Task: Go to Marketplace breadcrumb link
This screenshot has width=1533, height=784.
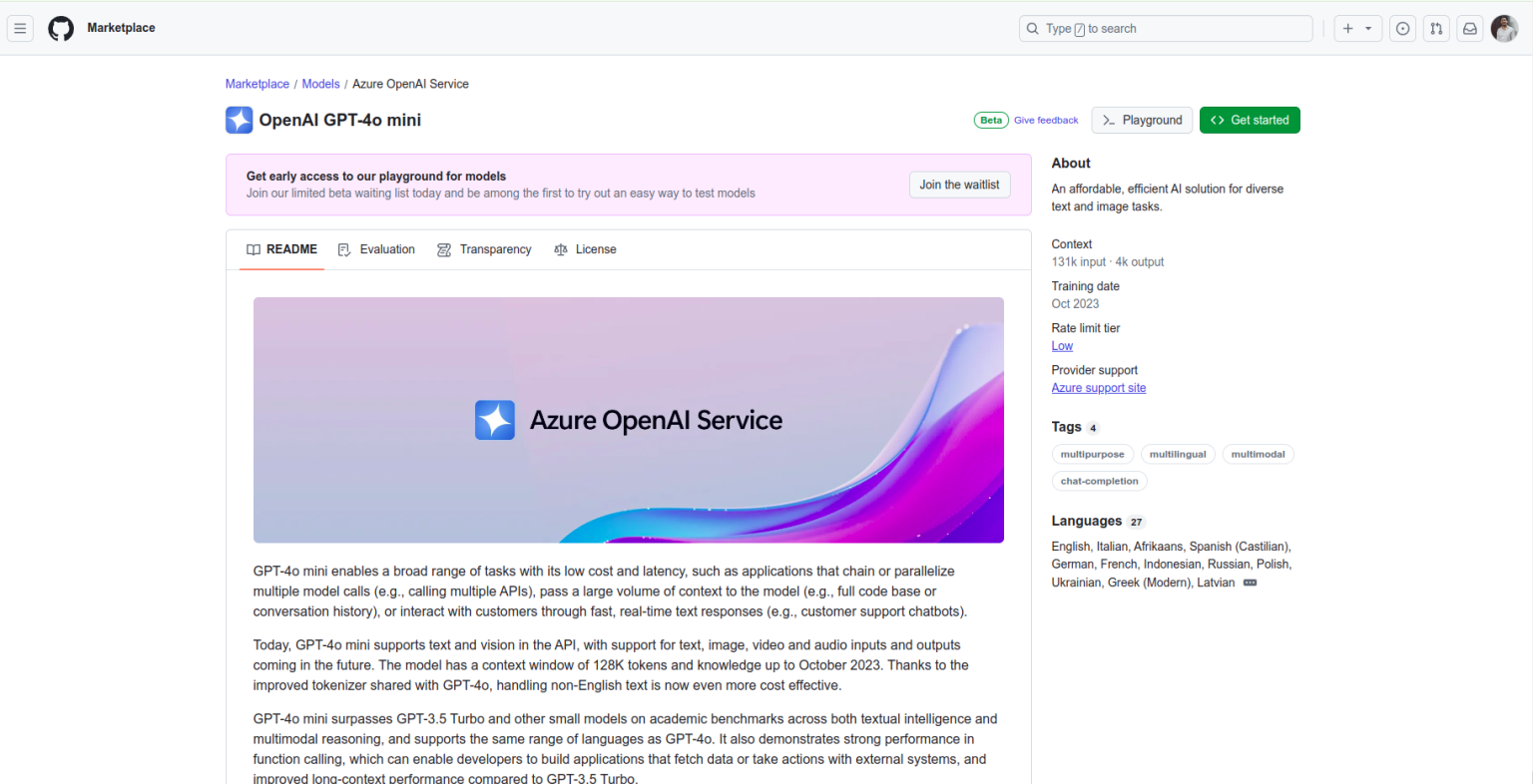Action: (257, 84)
